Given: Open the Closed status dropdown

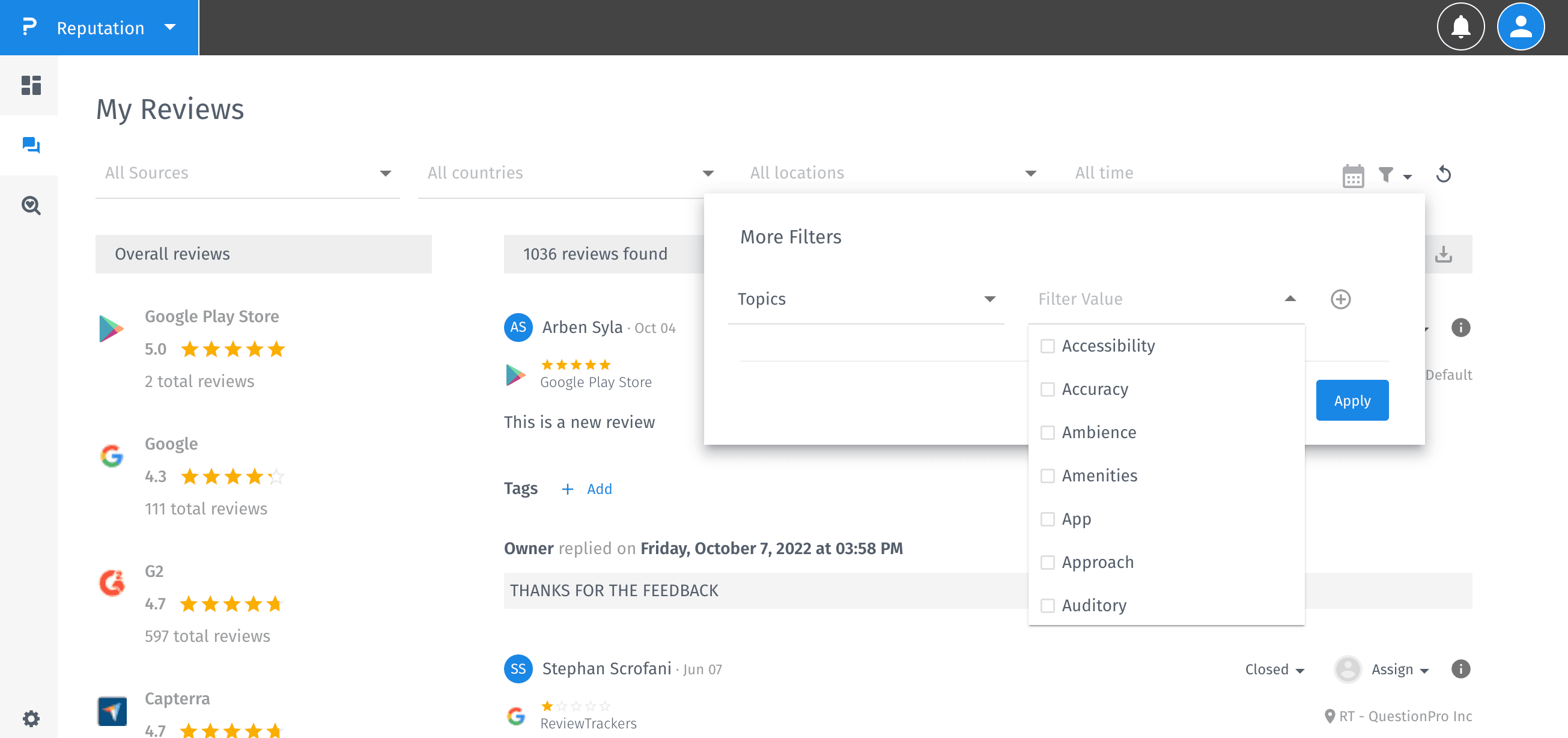Looking at the screenshot, I should point(1274,669).
